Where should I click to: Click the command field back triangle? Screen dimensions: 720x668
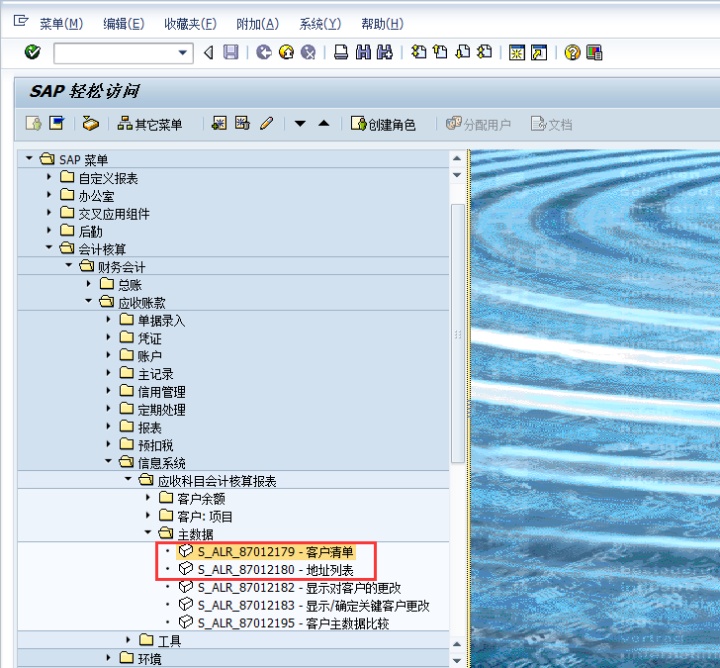coord(208,52)
